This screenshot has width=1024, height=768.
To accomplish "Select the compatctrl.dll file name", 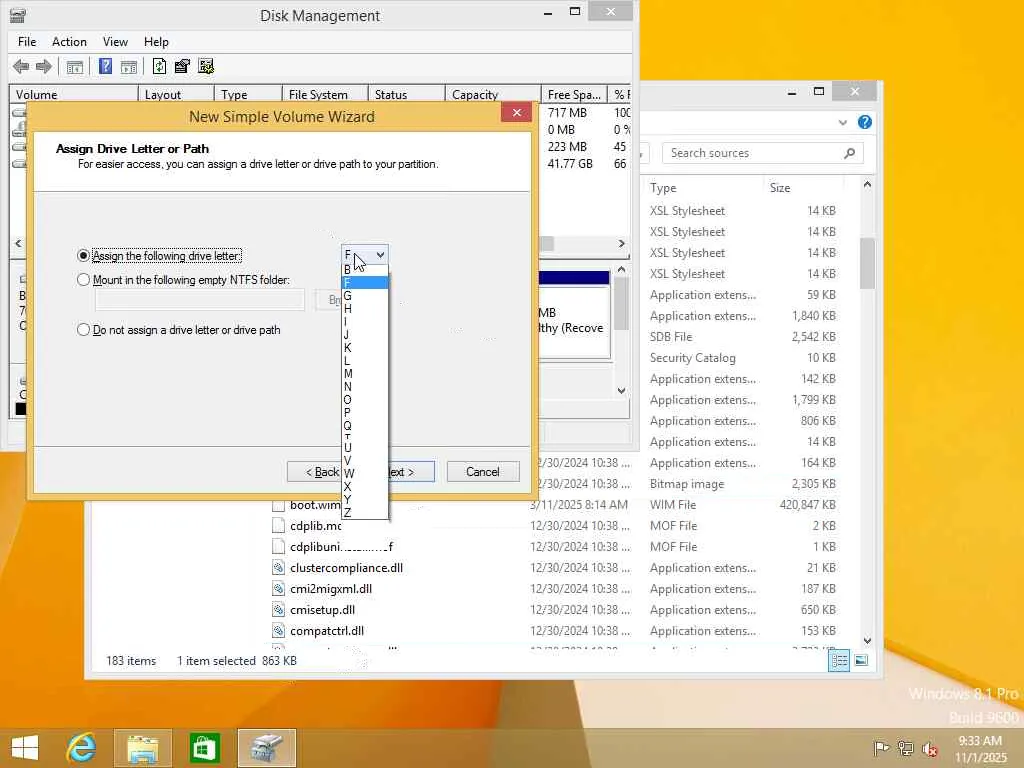I will (x=327, y=630).
